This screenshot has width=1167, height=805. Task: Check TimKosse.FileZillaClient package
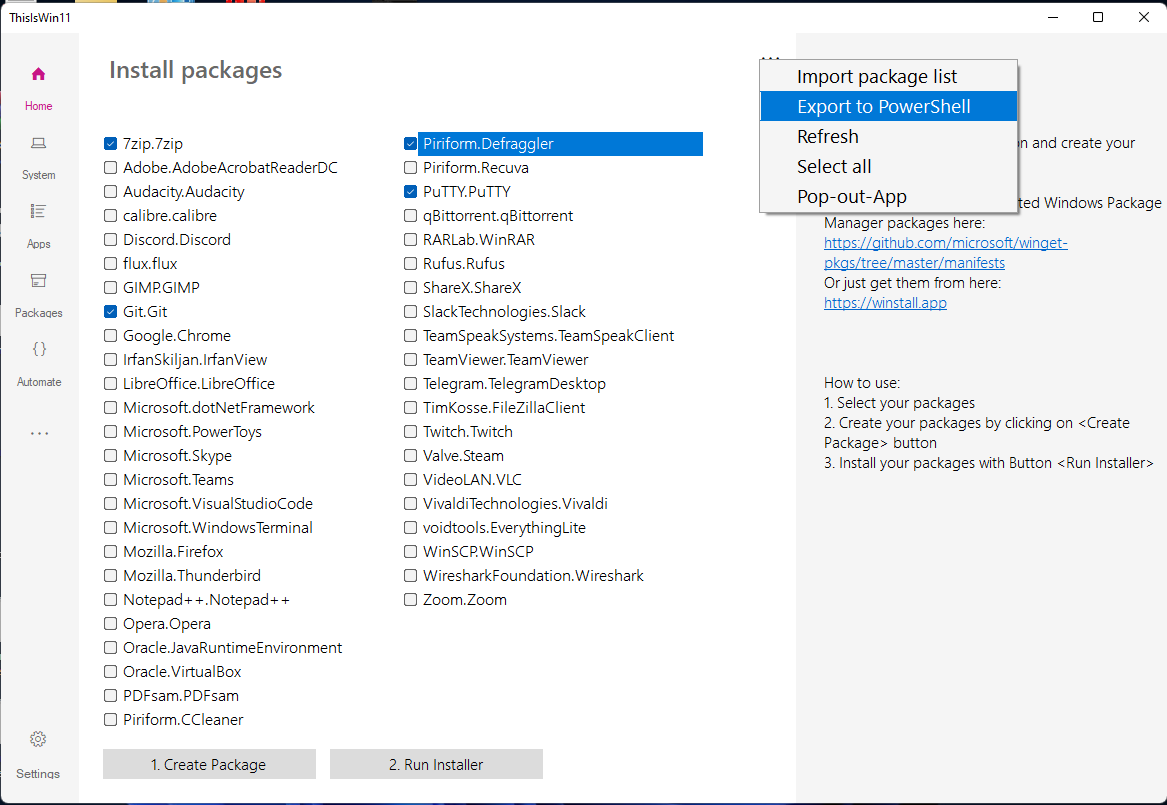click(410, 407)
